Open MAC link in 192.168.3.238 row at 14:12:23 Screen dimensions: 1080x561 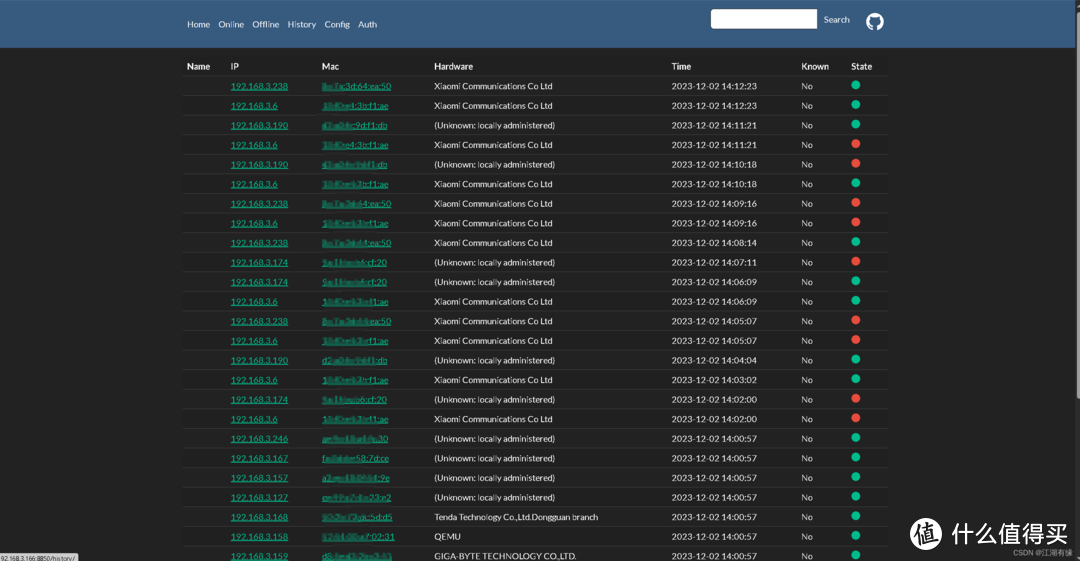[x=356, y=86]
